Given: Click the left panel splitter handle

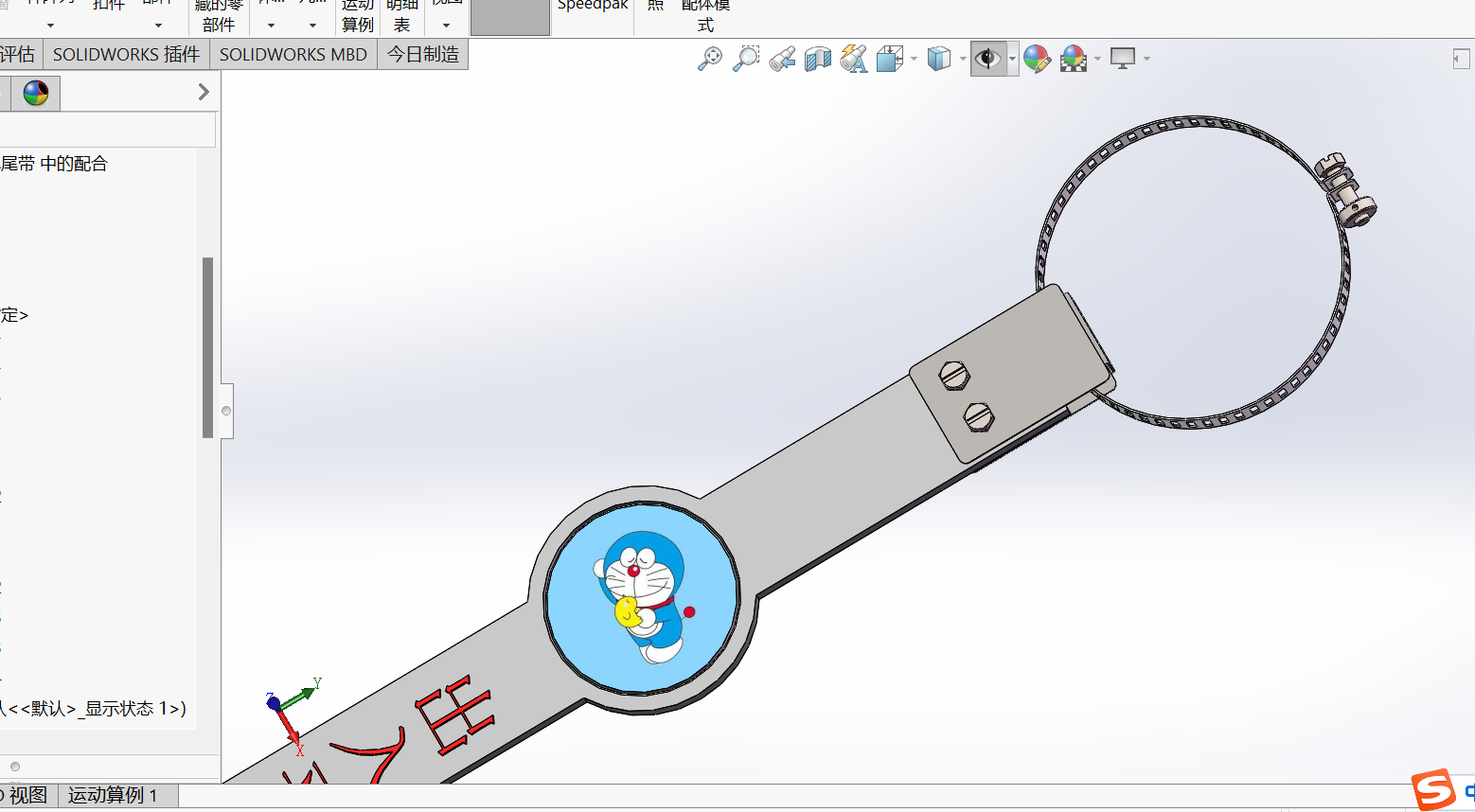Looking at the screenshot, I should pyautogui.click(x=226, y=411).
